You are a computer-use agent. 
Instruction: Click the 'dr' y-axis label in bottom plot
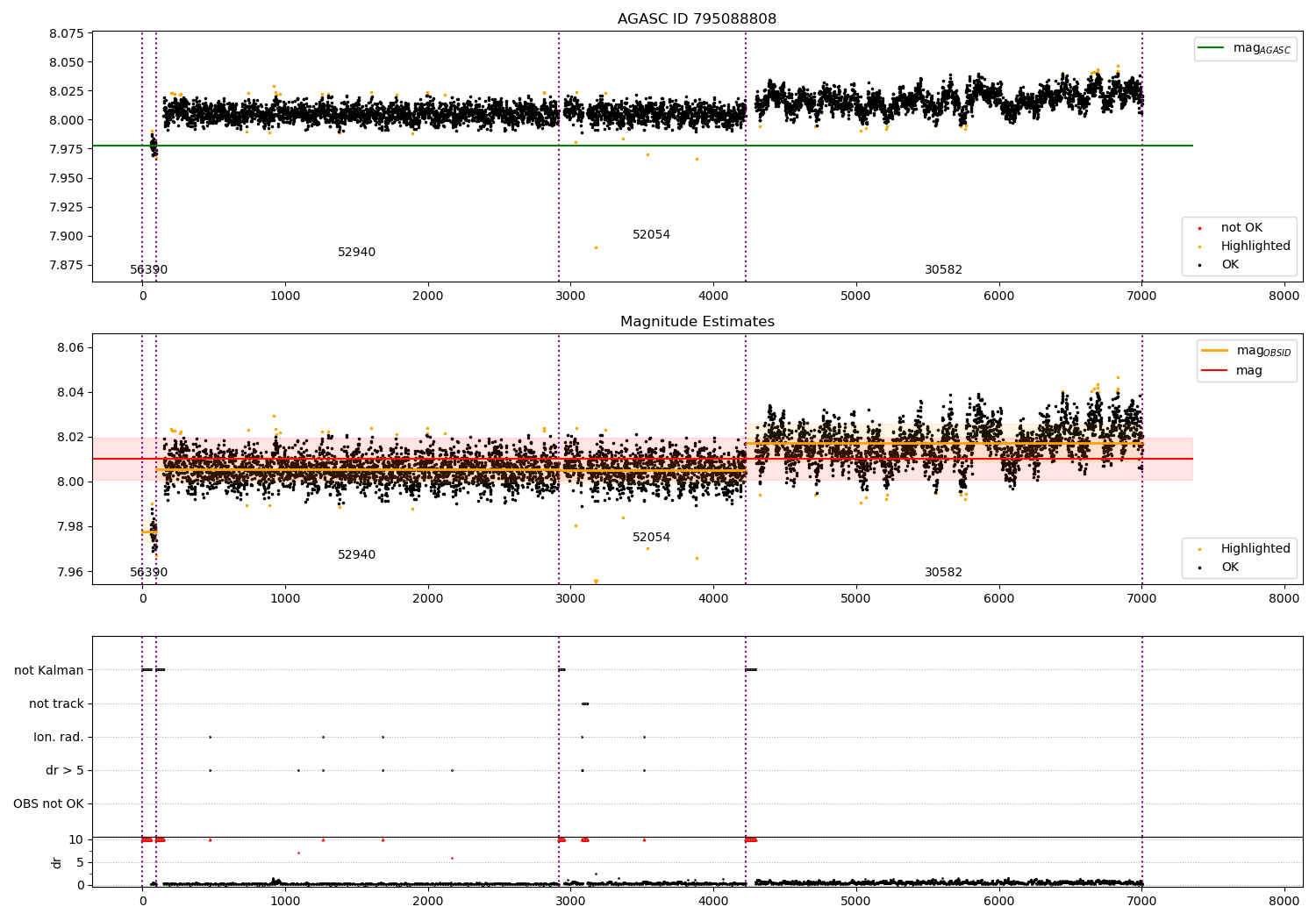click(x=57, y=862)
